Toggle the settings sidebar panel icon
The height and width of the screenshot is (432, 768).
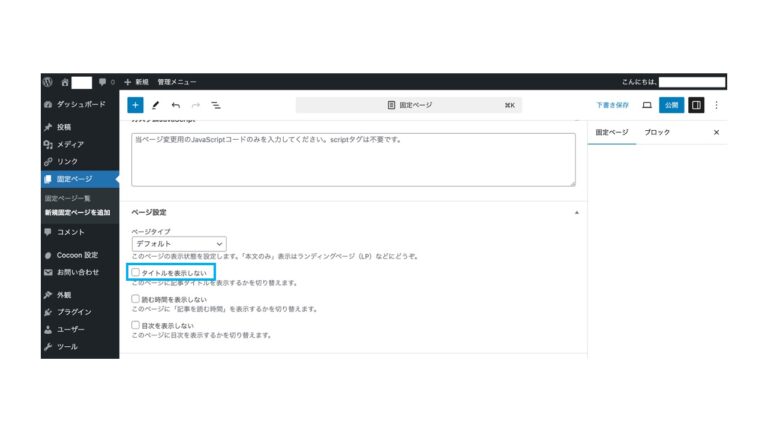pyautogui.click(x=696, y=105)
